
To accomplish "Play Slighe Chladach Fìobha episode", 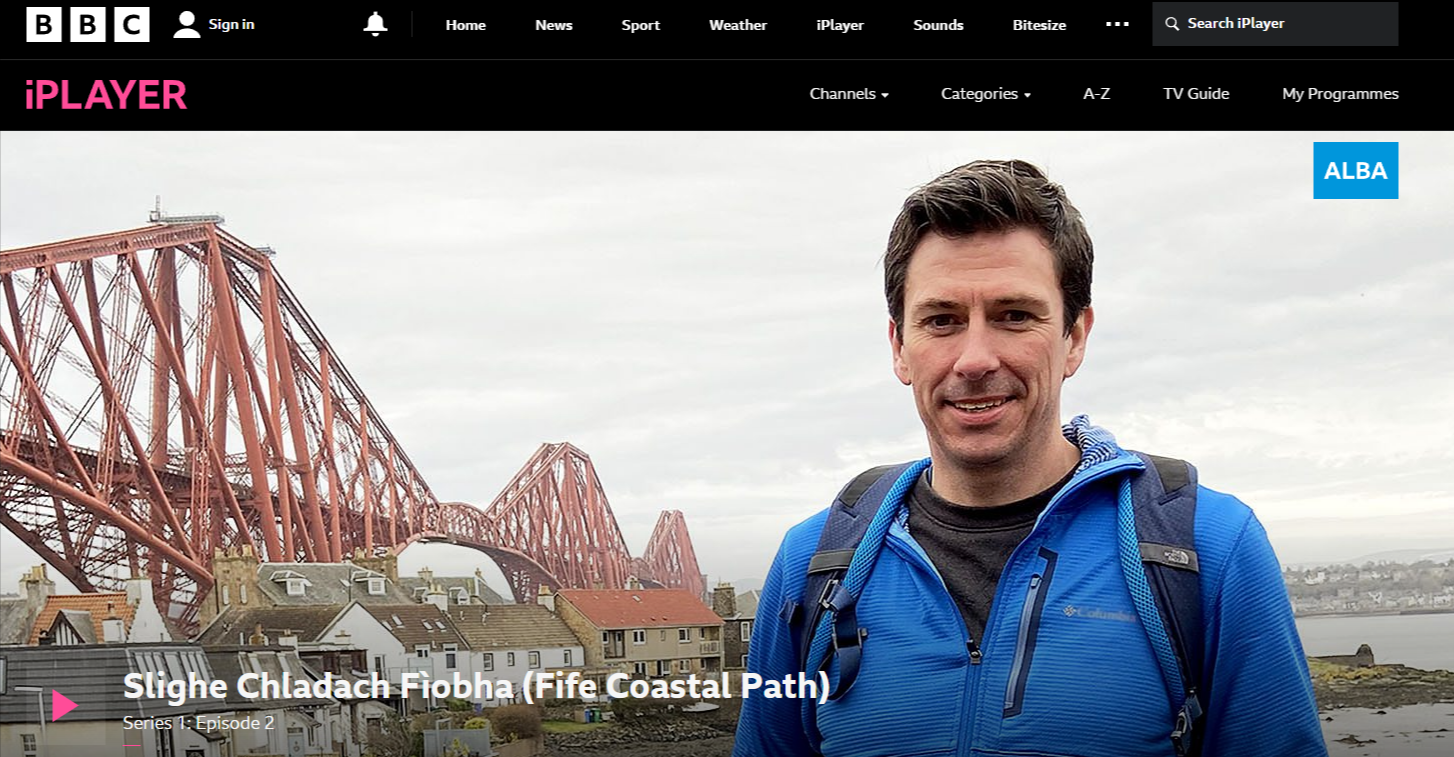I will click(x=64, y=705).
